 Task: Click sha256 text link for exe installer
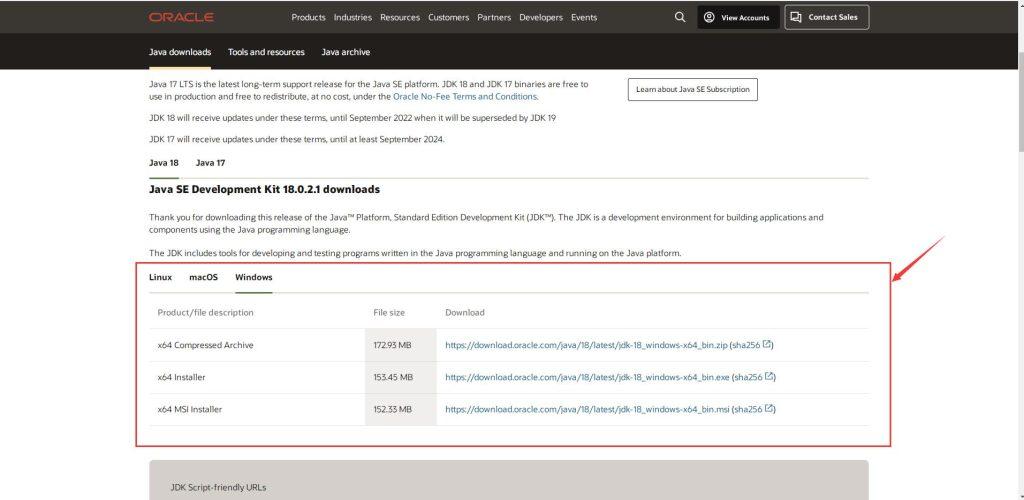748,377
